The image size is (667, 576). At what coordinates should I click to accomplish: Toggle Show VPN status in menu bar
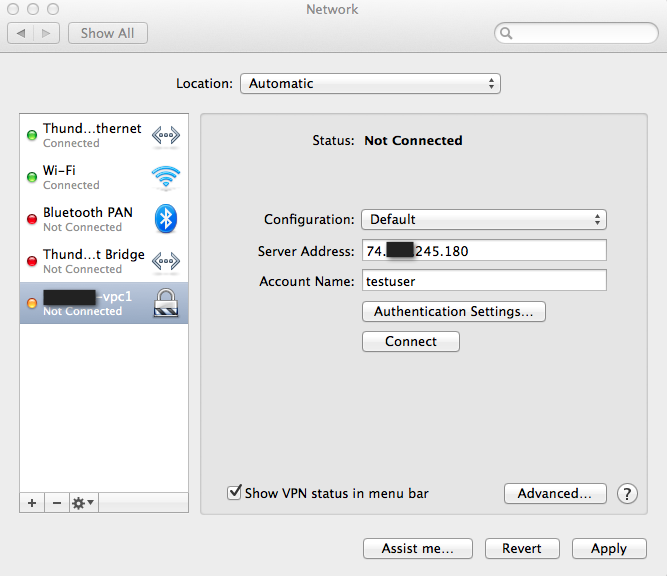click(235, 493)
